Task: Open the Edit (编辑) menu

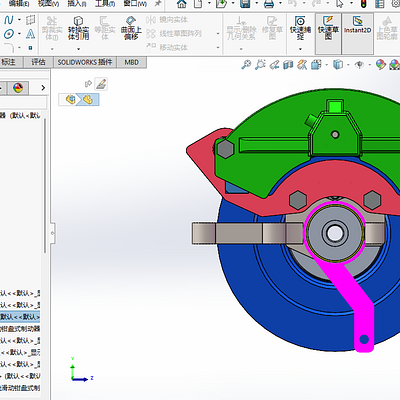Action: (x=19, y=4)
